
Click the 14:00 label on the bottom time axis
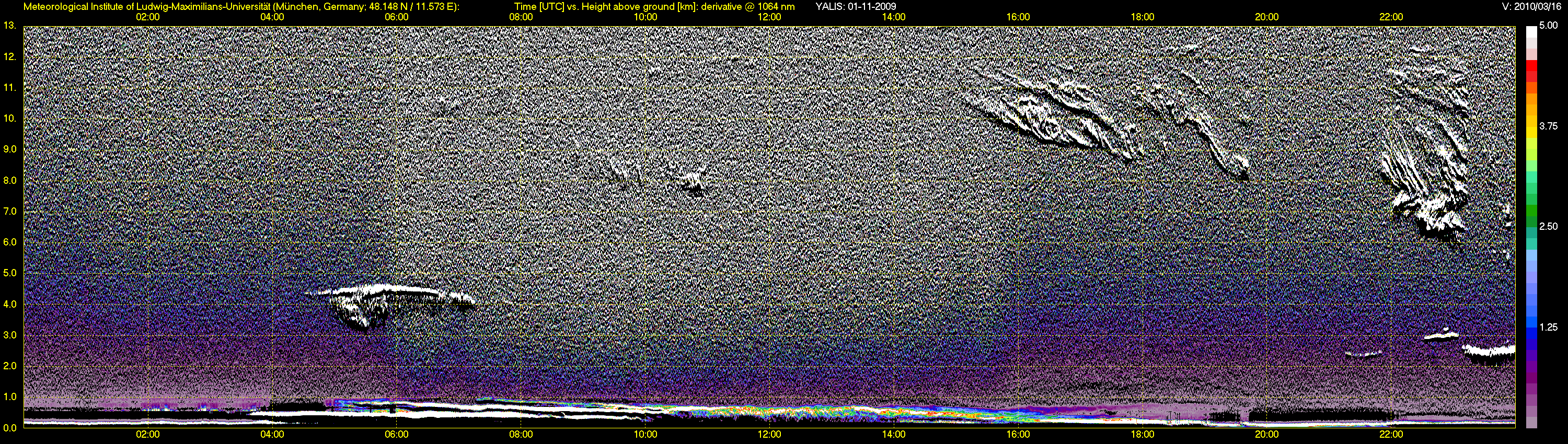click(894, 434)
